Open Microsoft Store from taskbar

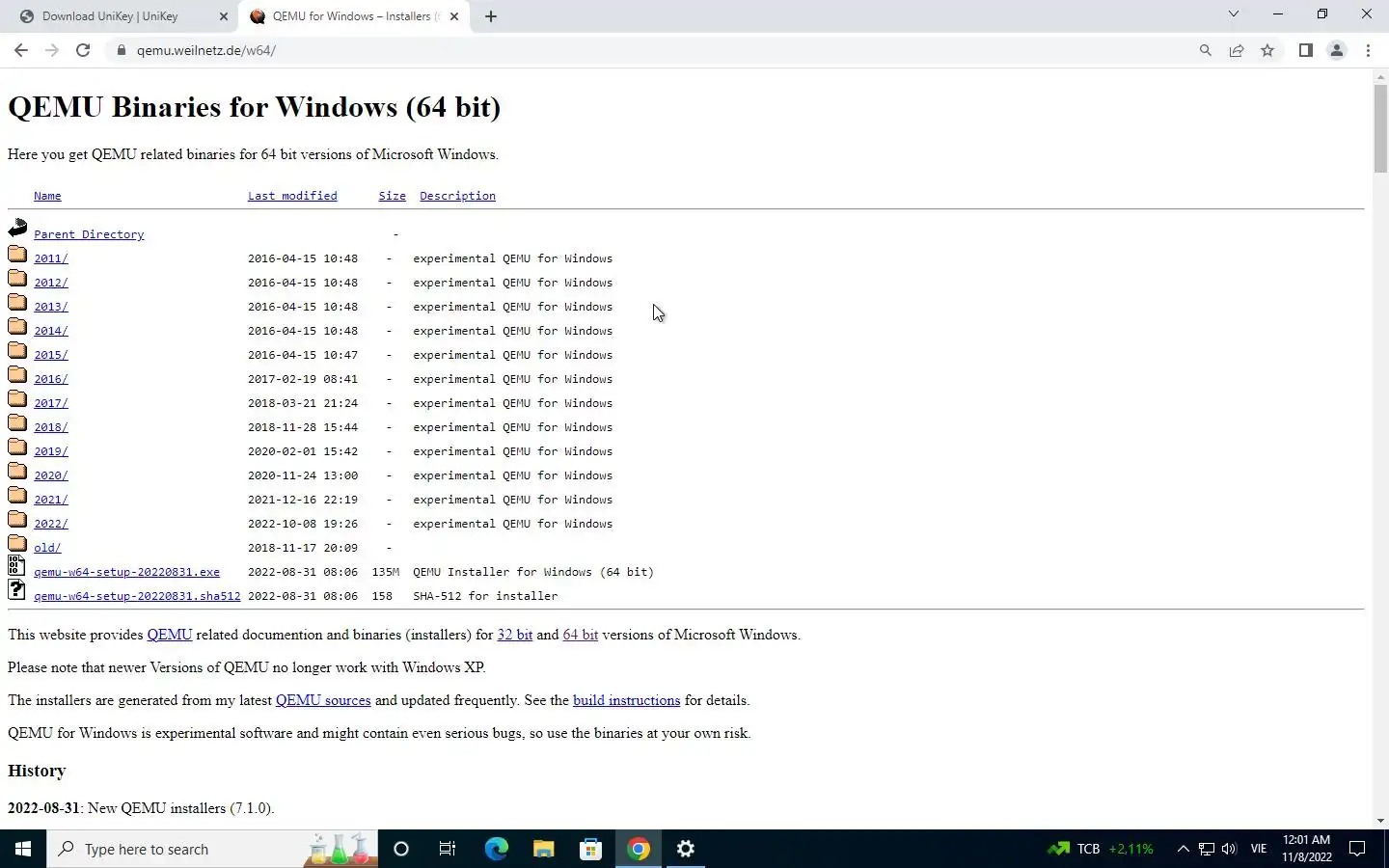tap(590, 849)
